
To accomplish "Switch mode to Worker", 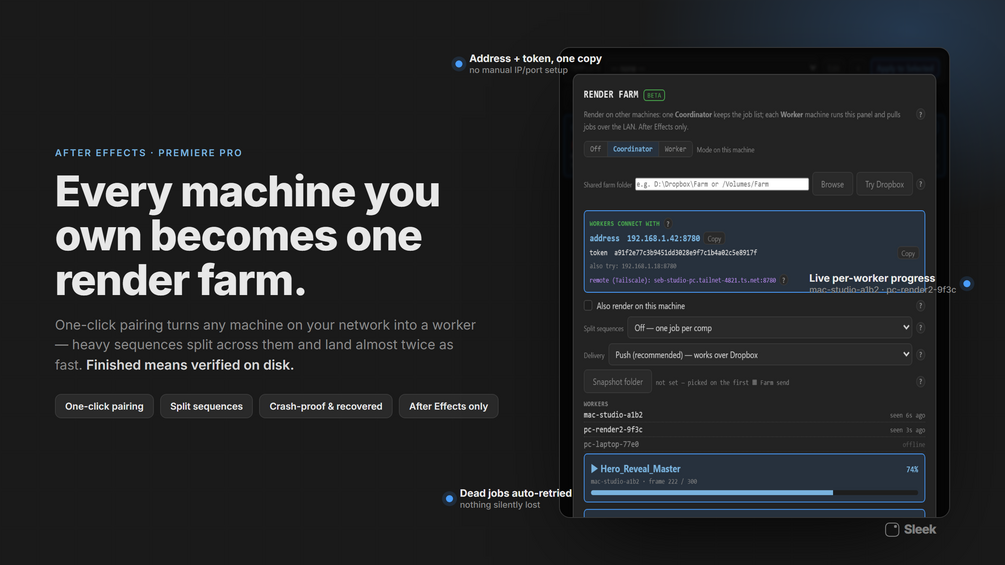I will (675, 149).
